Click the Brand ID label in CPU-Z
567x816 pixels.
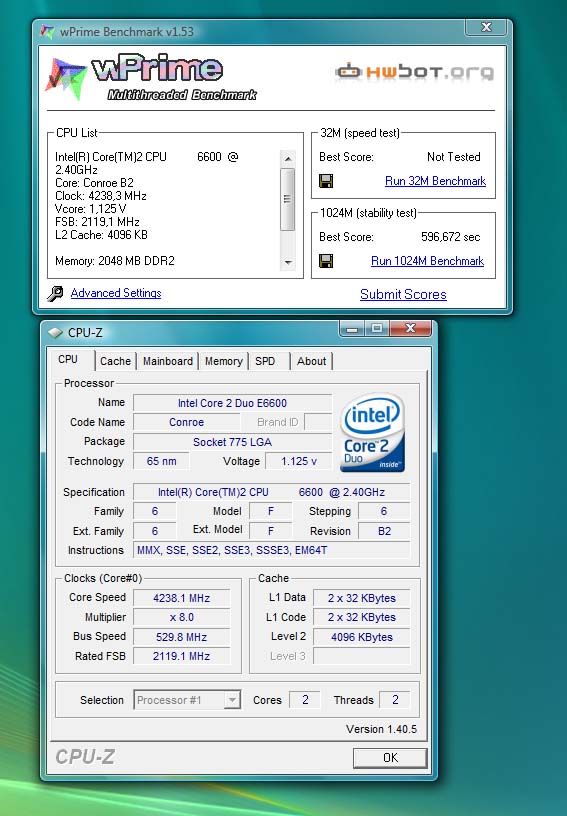[x=277, y=422]
